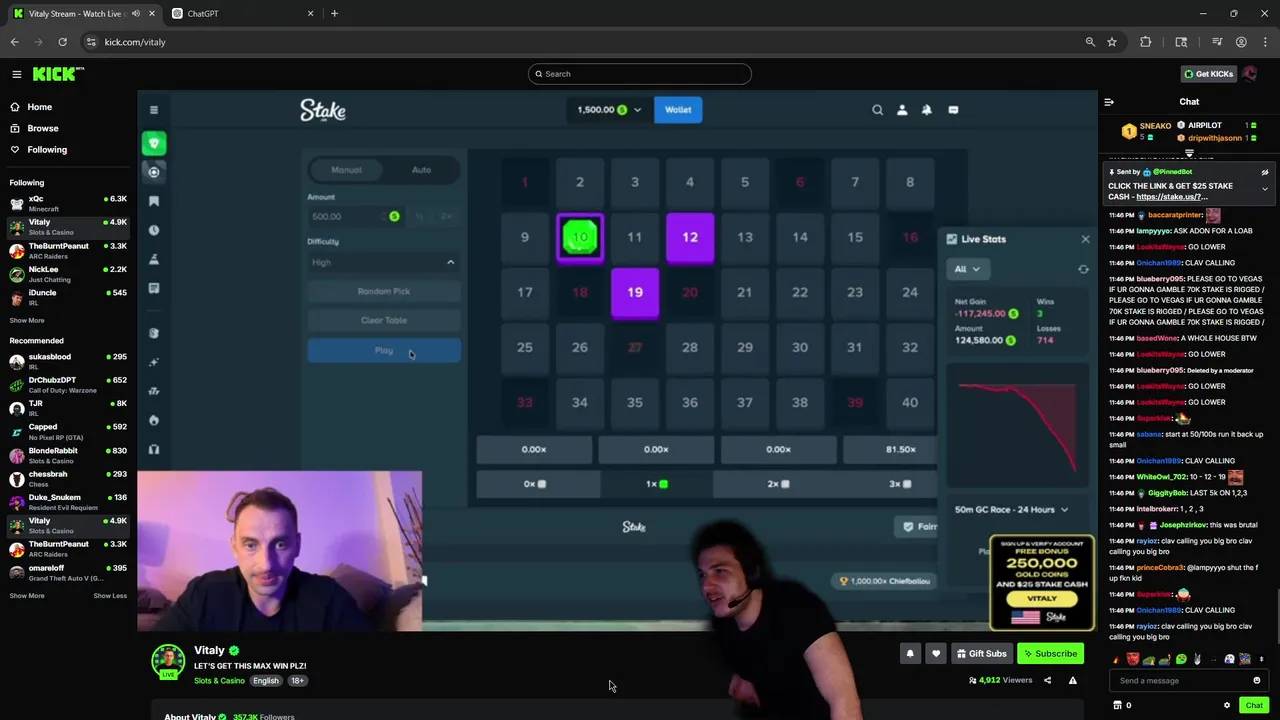Open Stake notifications bell icon

(x=927, y=110)
